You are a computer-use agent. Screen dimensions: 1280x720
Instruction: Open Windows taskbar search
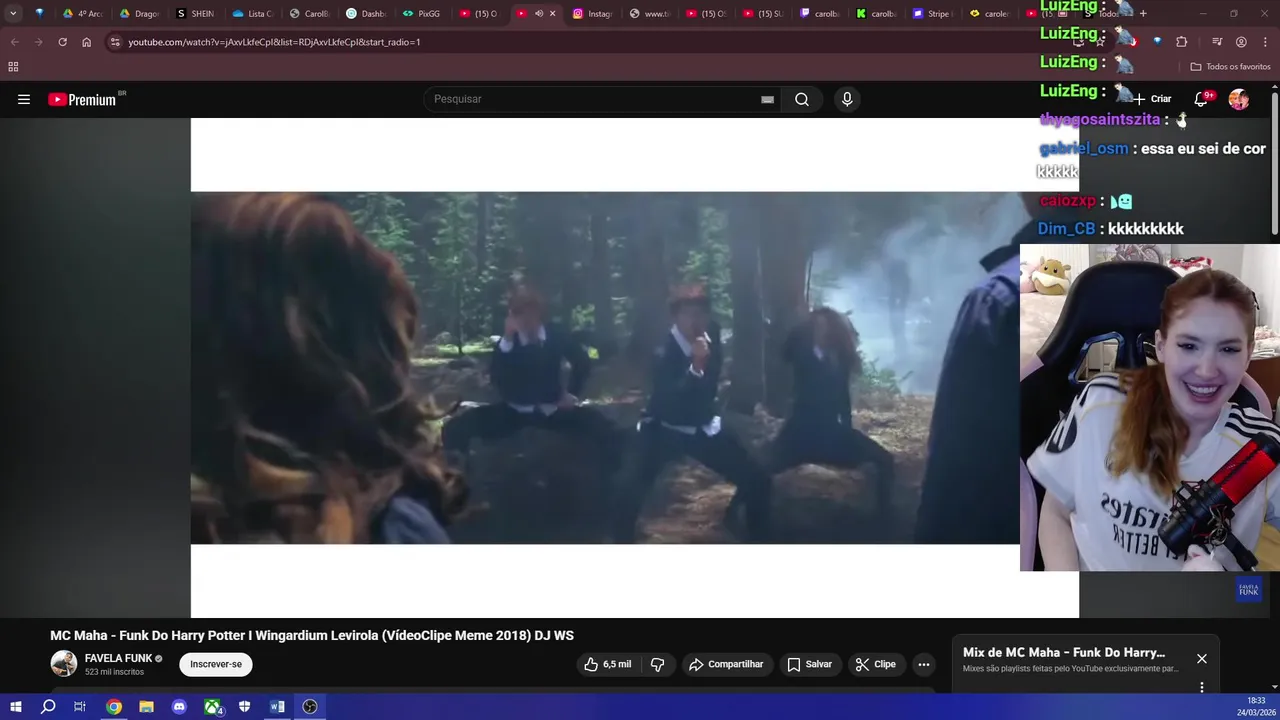pos(48,707)
